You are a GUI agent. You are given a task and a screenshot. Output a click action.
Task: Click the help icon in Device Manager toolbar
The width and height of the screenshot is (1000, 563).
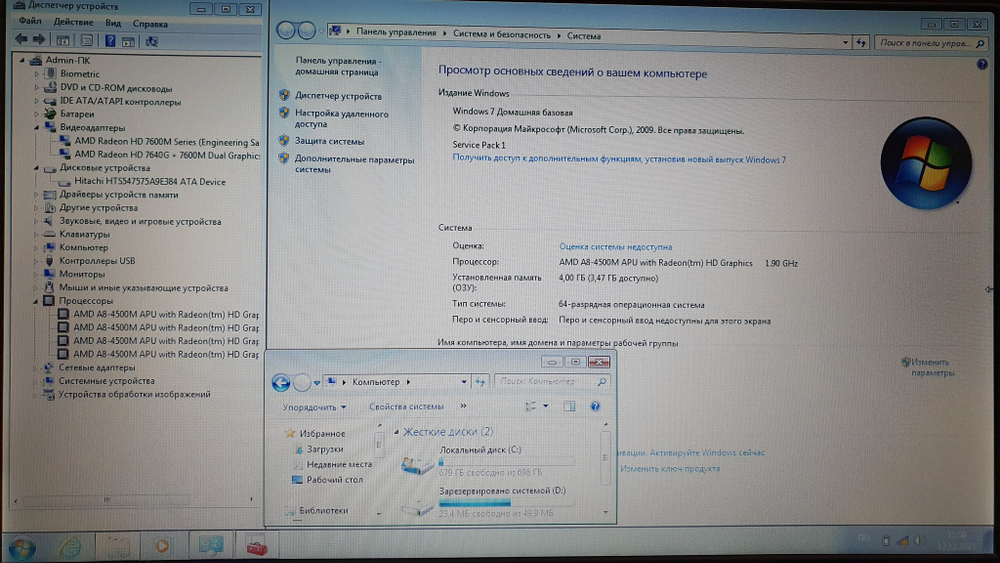[x=110, y=41]
